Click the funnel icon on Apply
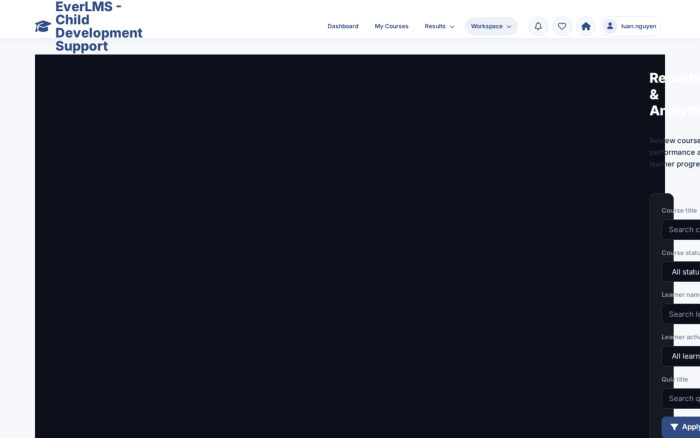700x438 pixels. (x=674, y=427)
